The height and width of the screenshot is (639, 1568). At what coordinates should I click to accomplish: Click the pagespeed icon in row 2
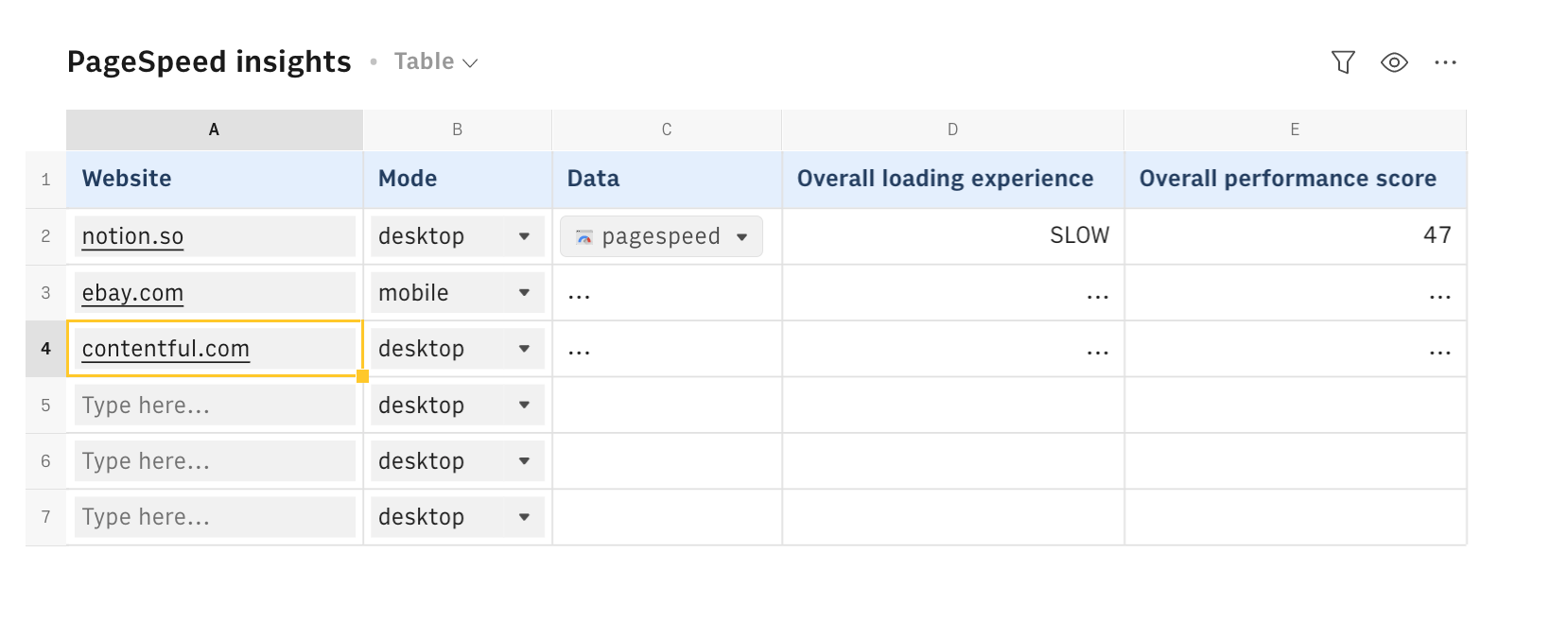click(x=584, y=236)
